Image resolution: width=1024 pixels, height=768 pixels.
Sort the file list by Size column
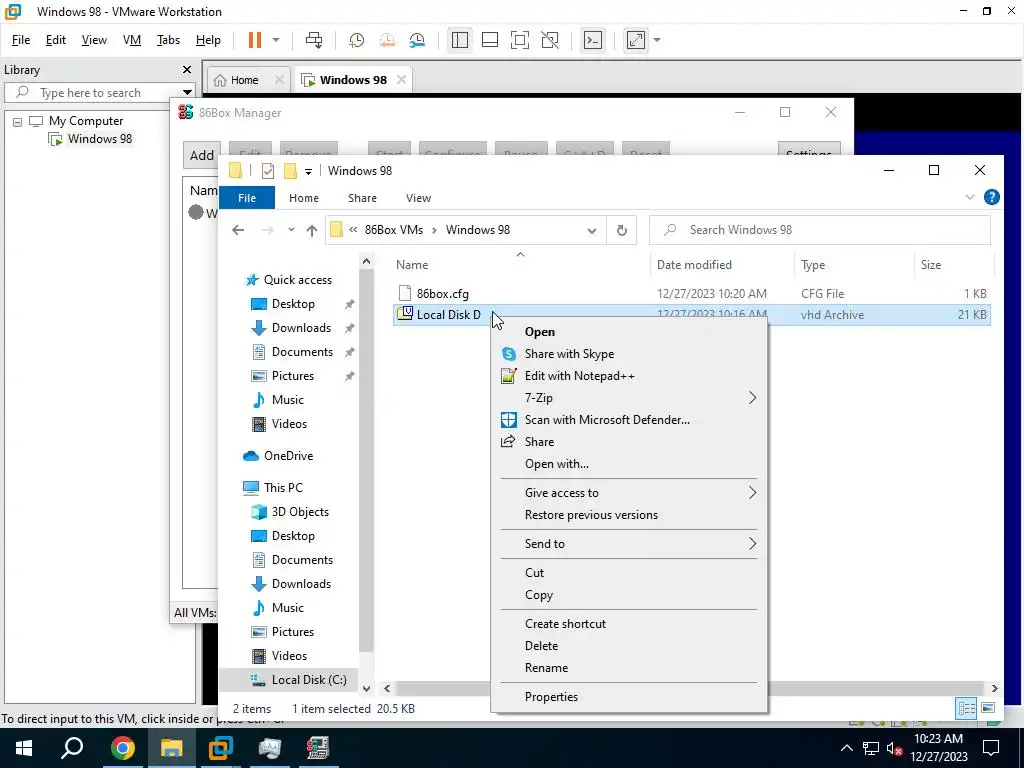(931, 264)
